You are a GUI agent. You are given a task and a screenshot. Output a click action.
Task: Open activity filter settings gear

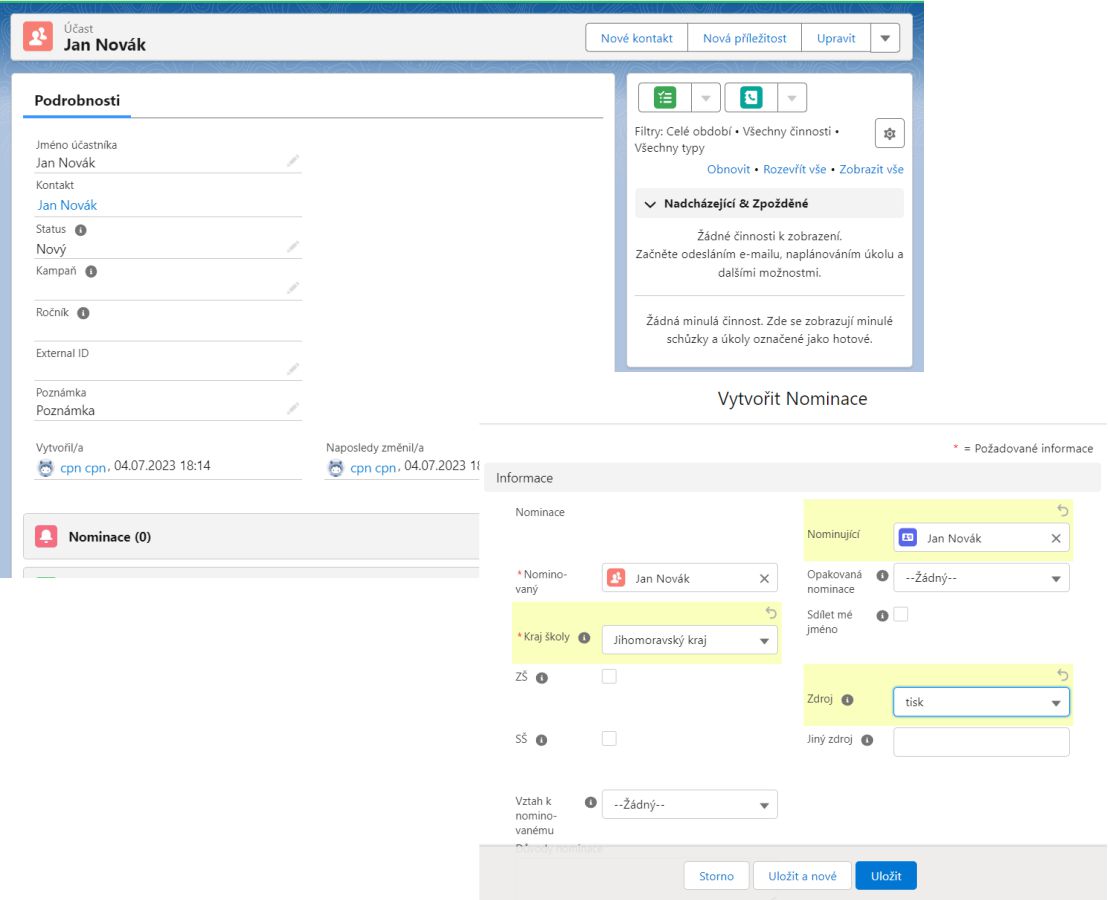click(x=889, y=134)
